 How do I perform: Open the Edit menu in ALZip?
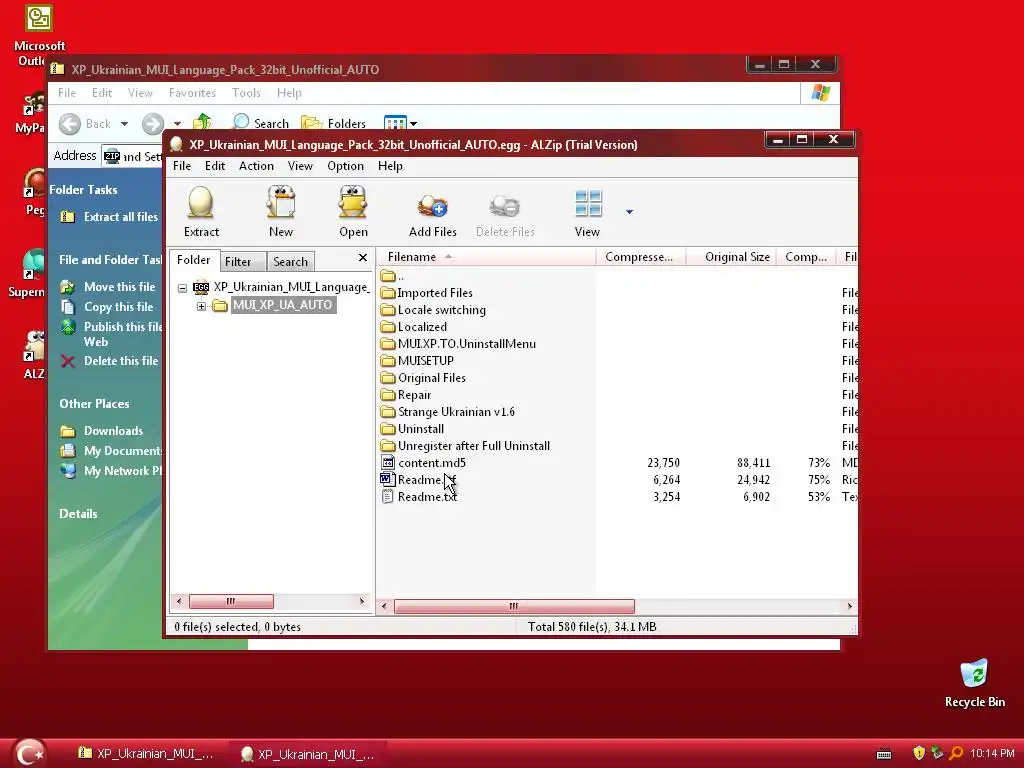[215, 166]
